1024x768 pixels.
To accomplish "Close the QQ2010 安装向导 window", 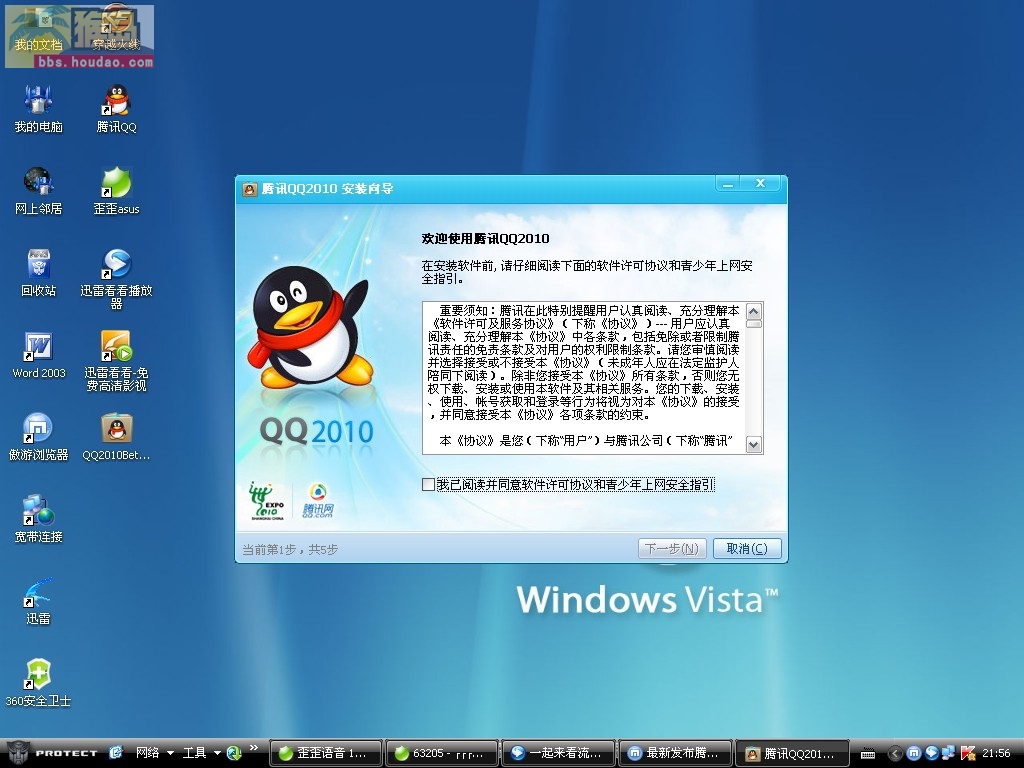I will pyautogui.click(x=761, y=184).
